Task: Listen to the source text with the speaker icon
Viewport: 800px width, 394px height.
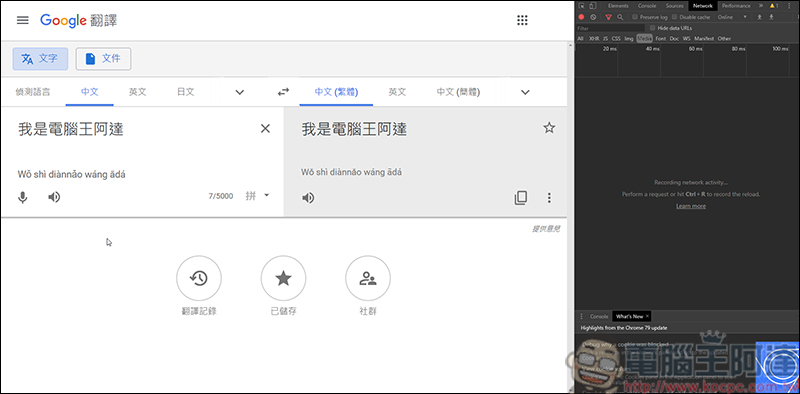Action: [54, 197]
